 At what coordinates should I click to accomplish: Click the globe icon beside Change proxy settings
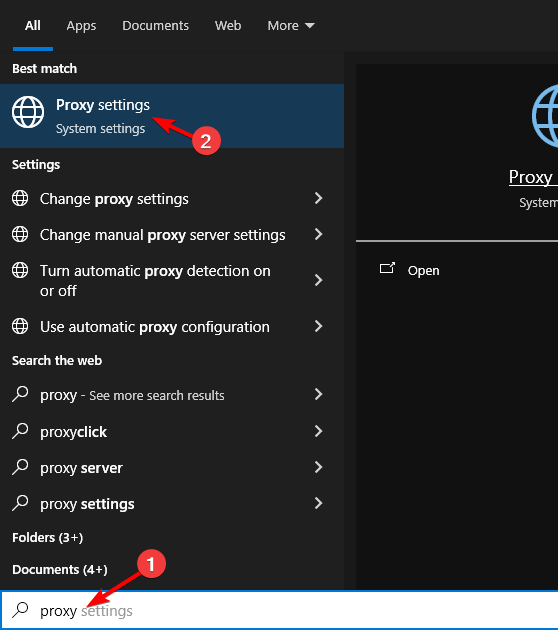tap(20, 198)
